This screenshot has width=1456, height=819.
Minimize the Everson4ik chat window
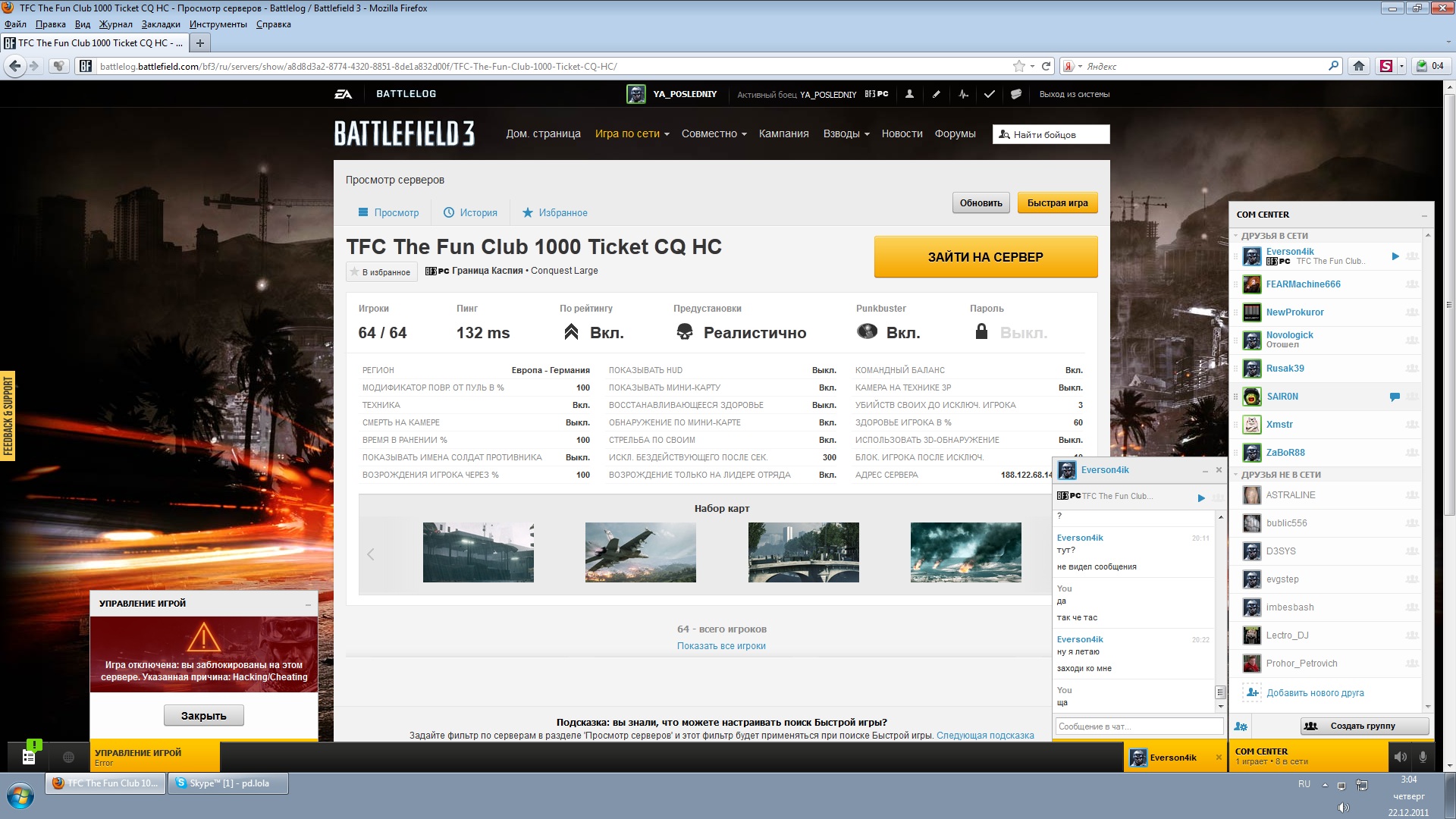(x=1204, y=471)
